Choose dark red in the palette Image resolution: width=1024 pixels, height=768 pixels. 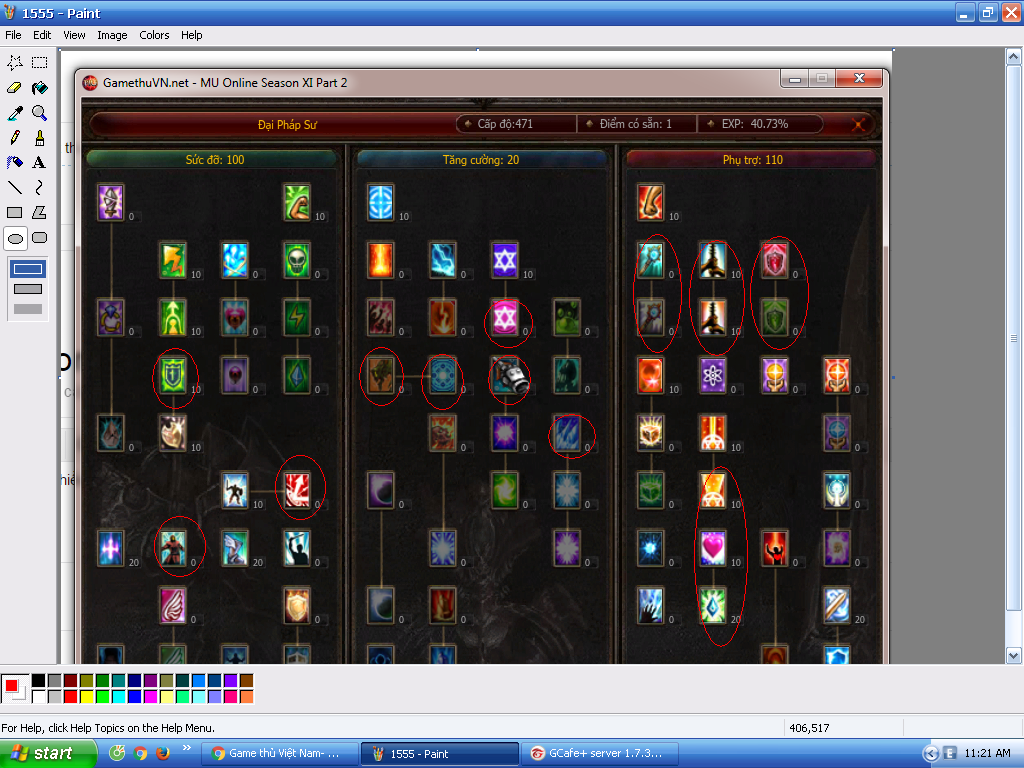tap(71, 680)
